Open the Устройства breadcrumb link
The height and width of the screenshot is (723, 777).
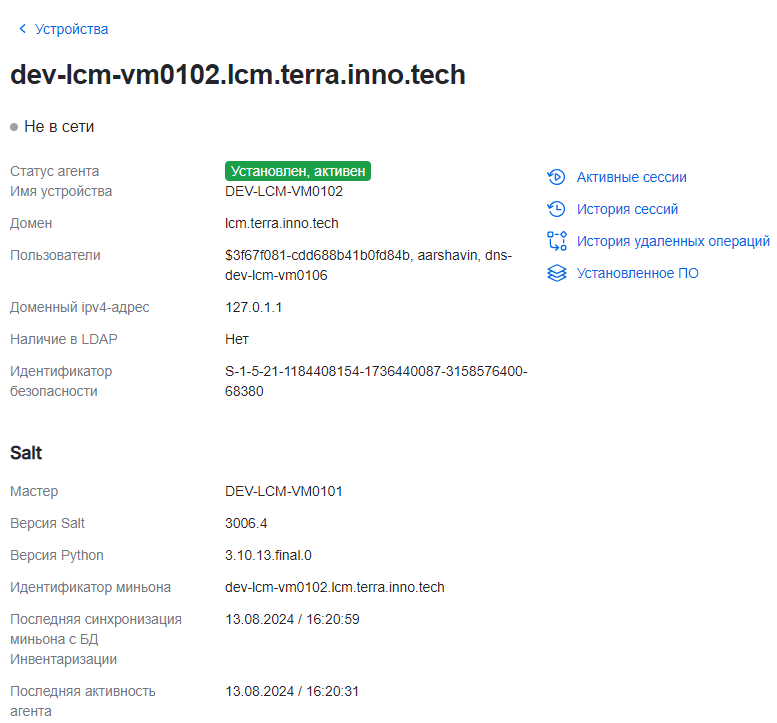click(x=71, y=29)
